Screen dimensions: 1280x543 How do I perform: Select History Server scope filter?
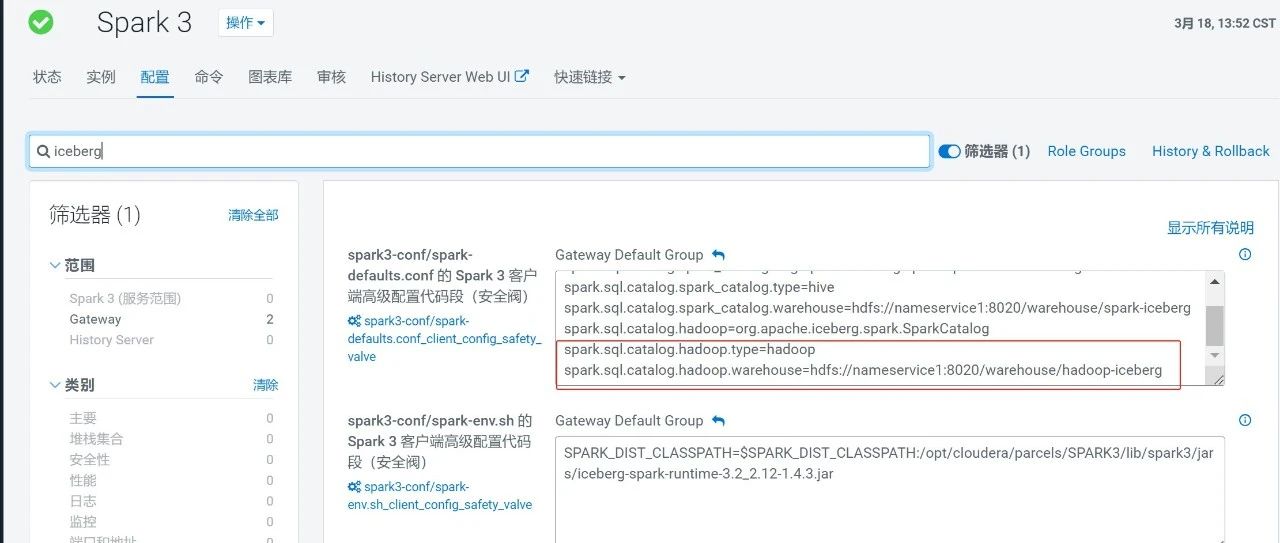pos(111,340)
